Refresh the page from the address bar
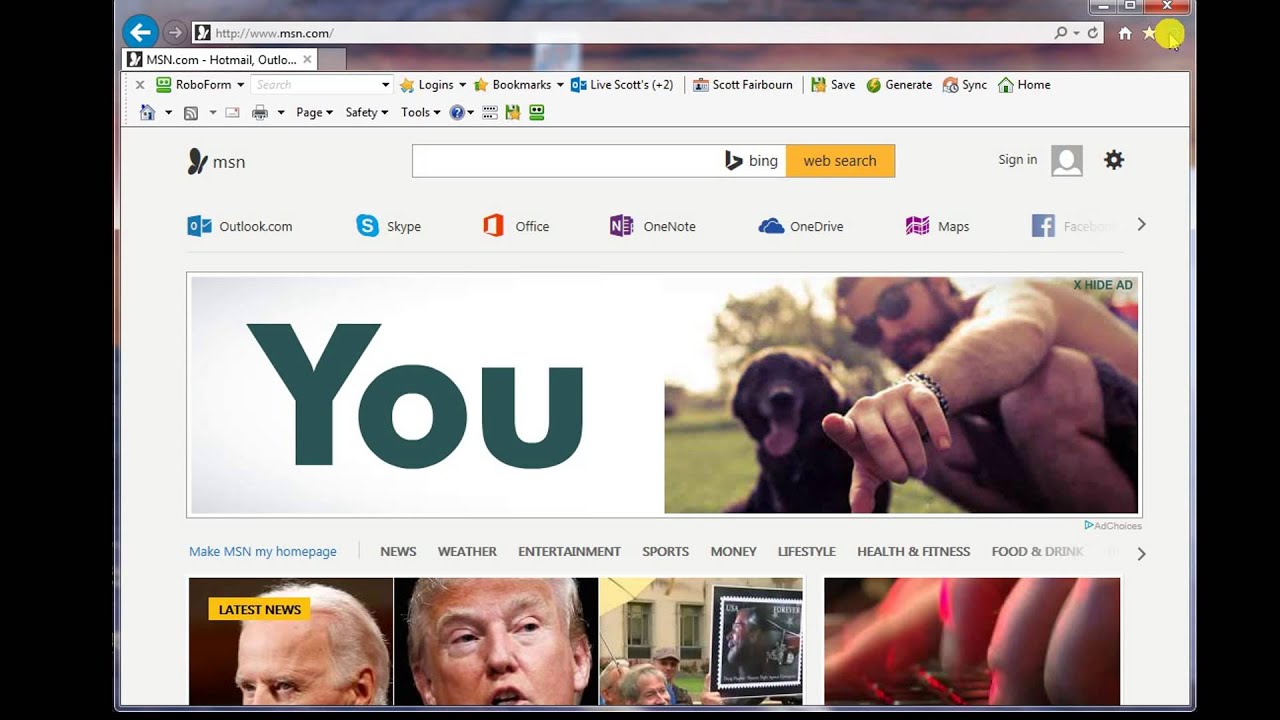The height and width of the screenshot is (720, 1280). coord(1093,33)
